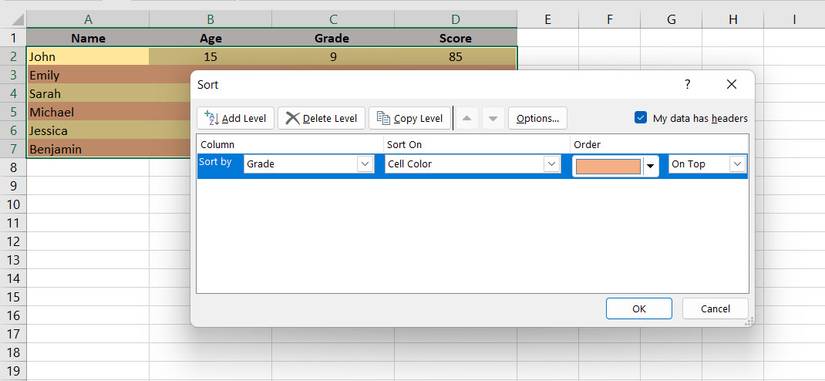Select row 19 header
825x381 pixels.
[13, 371]
